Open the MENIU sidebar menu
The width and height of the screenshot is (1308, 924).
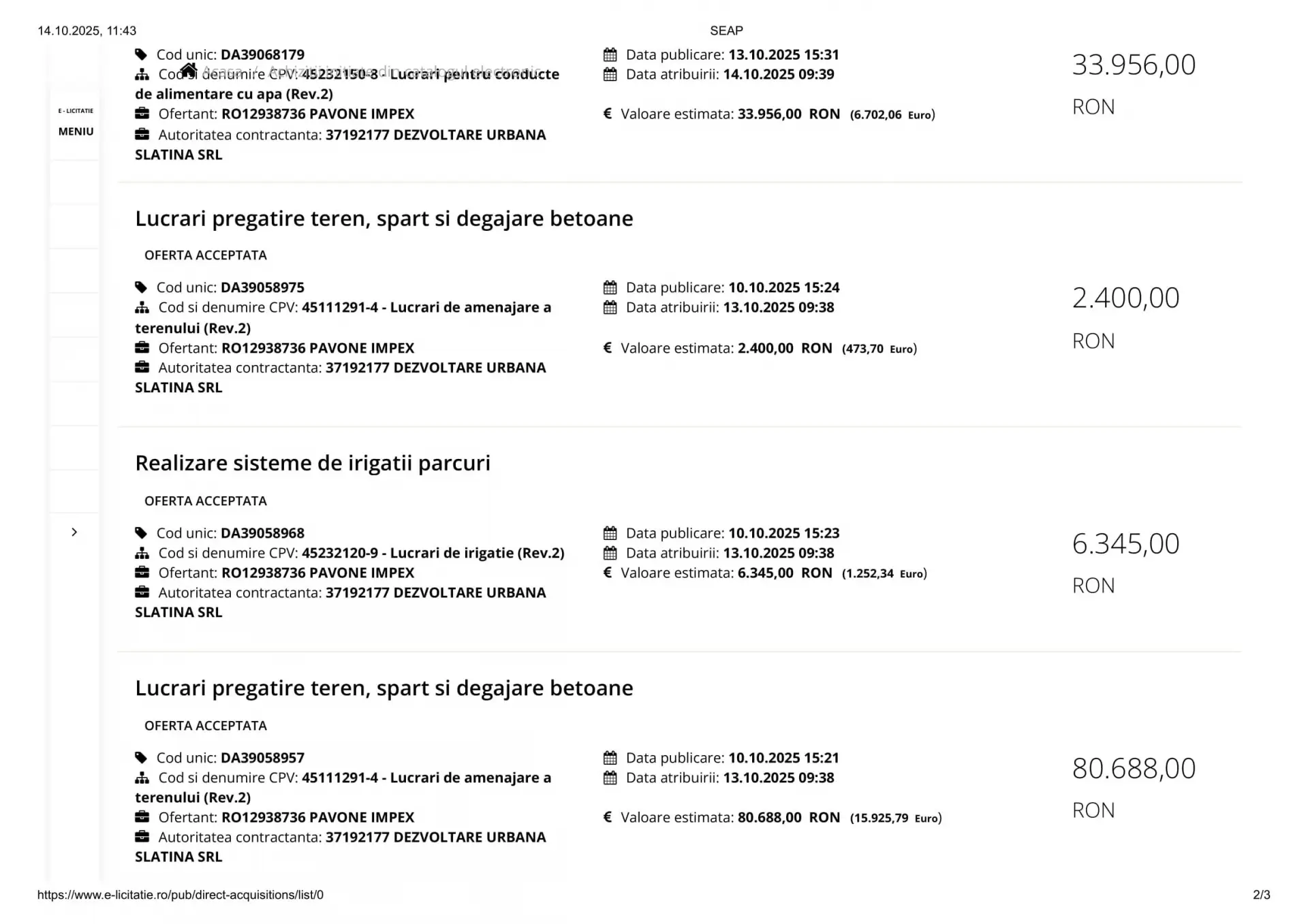click(x=76, y=131)
